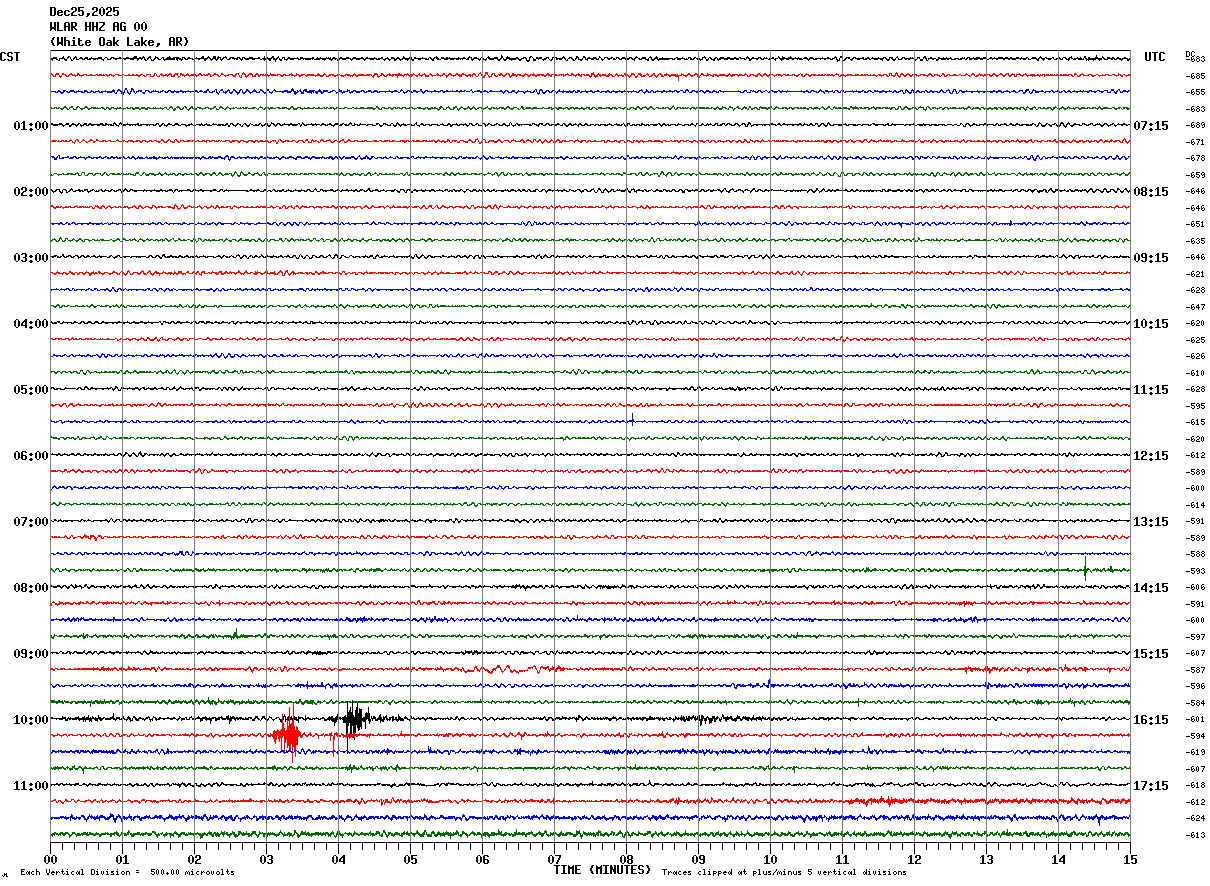Select the 10:00 CST time label

point(30,720)
